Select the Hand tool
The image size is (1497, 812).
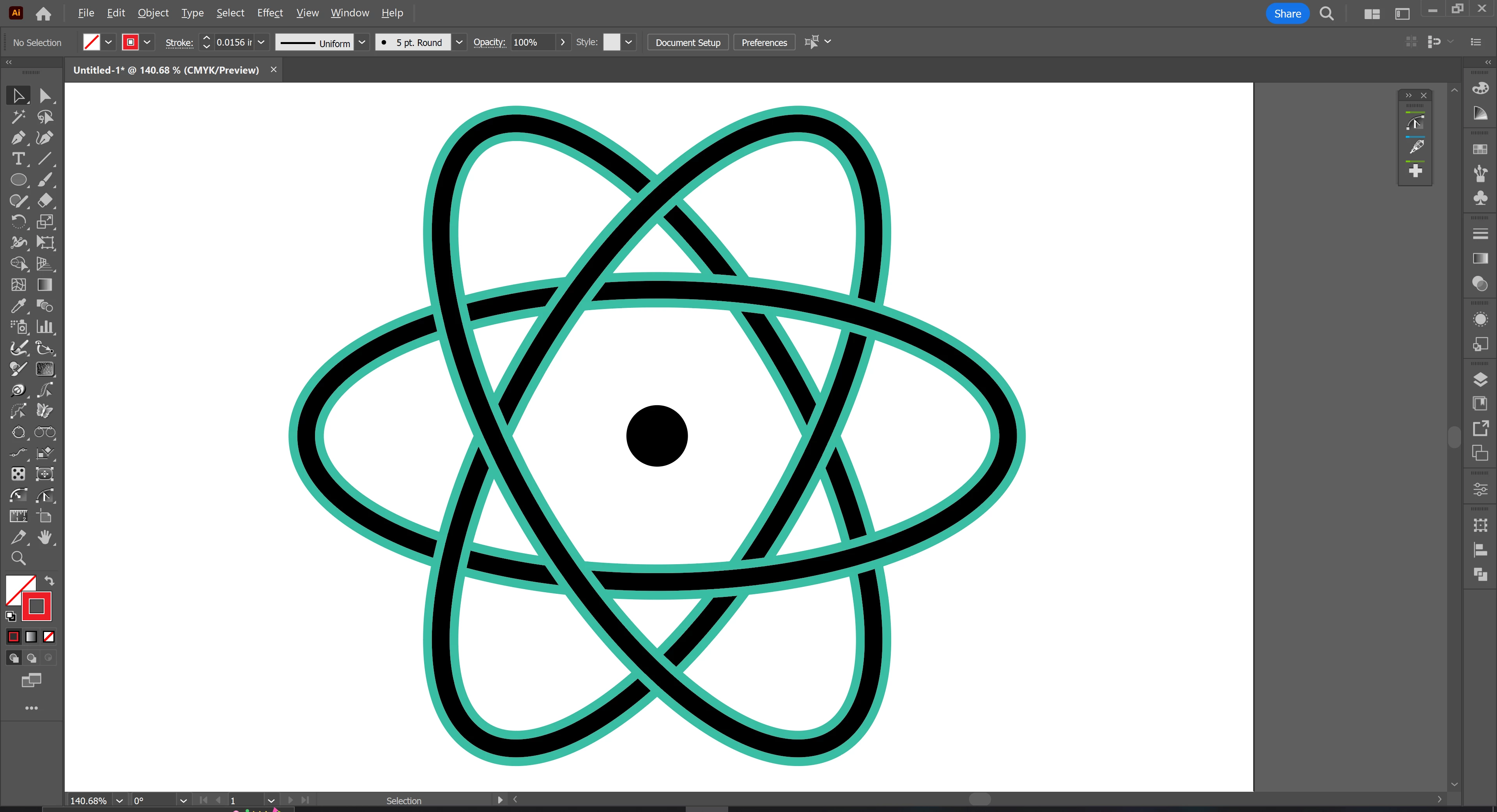[x=45, y=537]
